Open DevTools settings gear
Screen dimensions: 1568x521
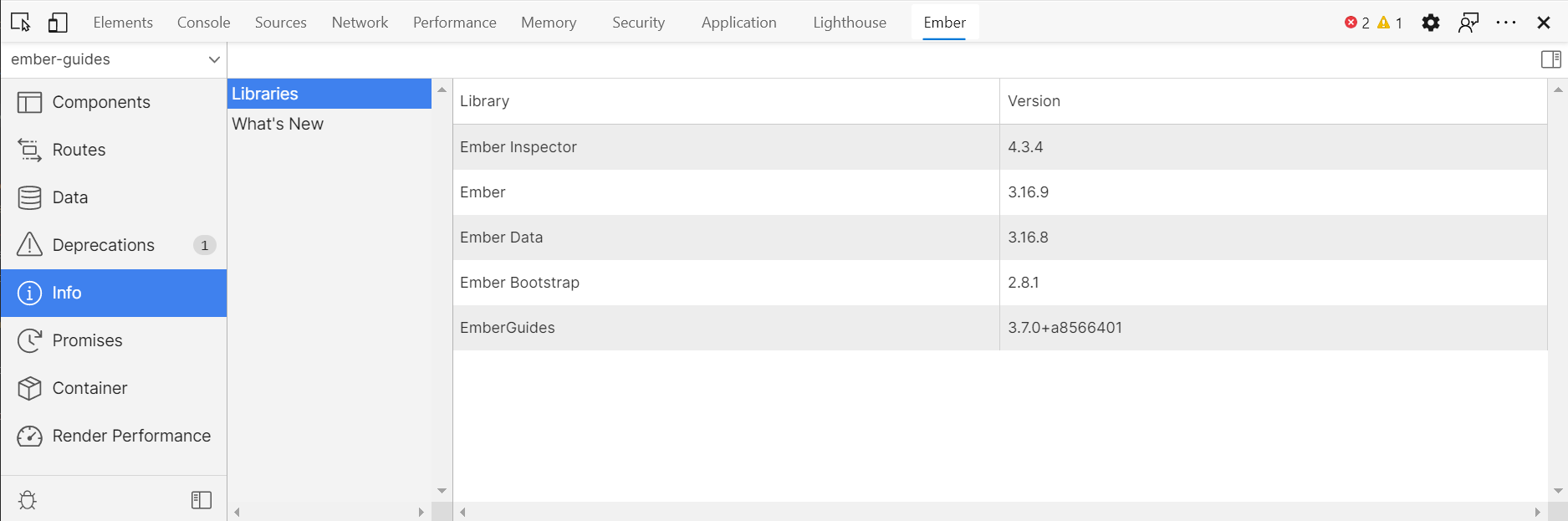pyautogui.click(x=1431, y=23)
